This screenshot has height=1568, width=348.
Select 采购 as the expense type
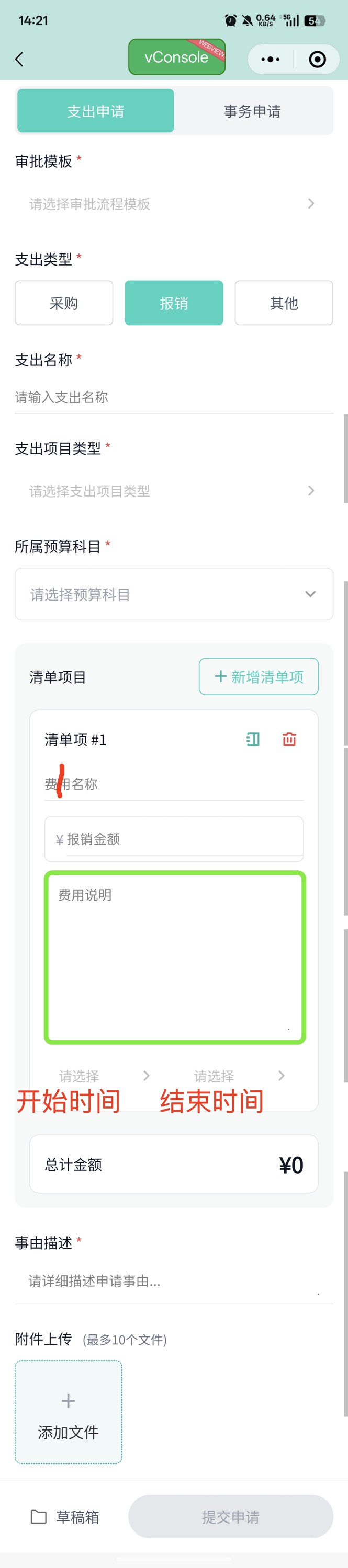pos(63,303)
